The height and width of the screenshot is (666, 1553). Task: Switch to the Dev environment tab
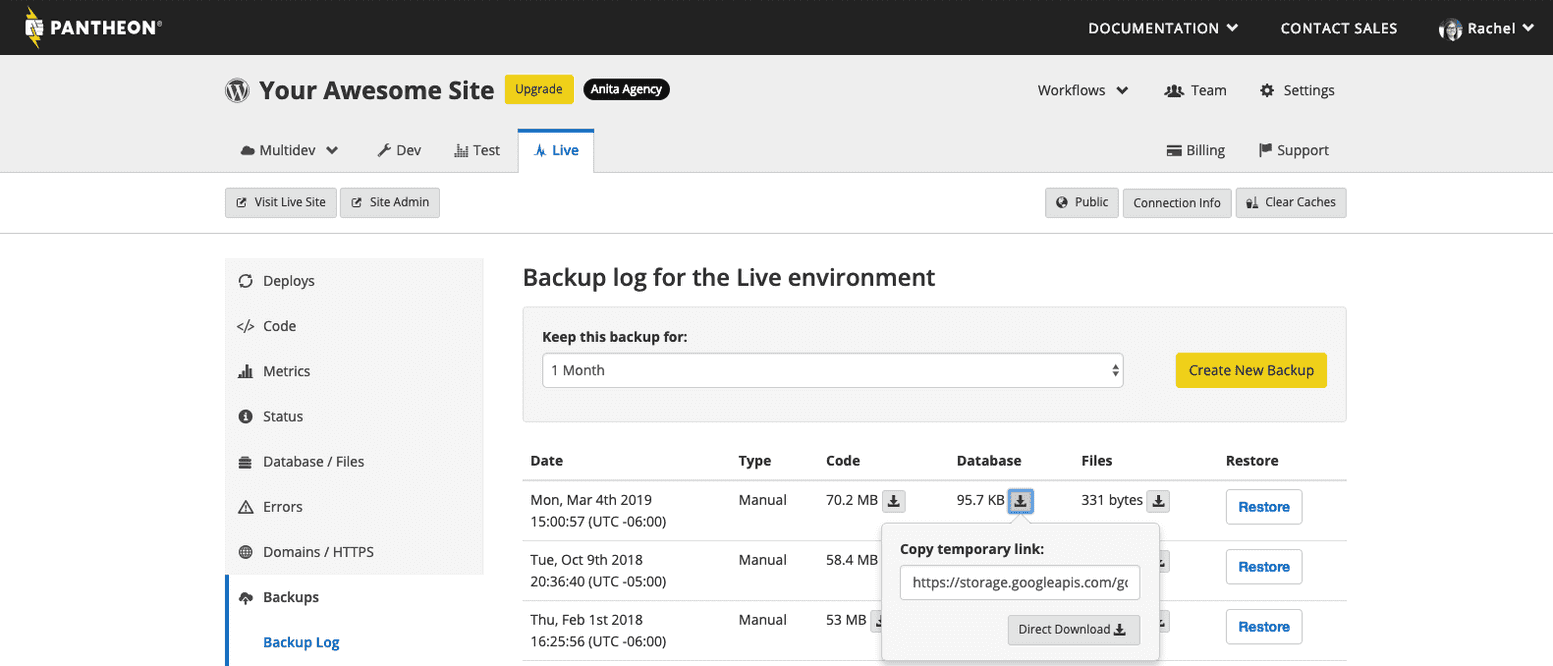[x=399, y=150]
